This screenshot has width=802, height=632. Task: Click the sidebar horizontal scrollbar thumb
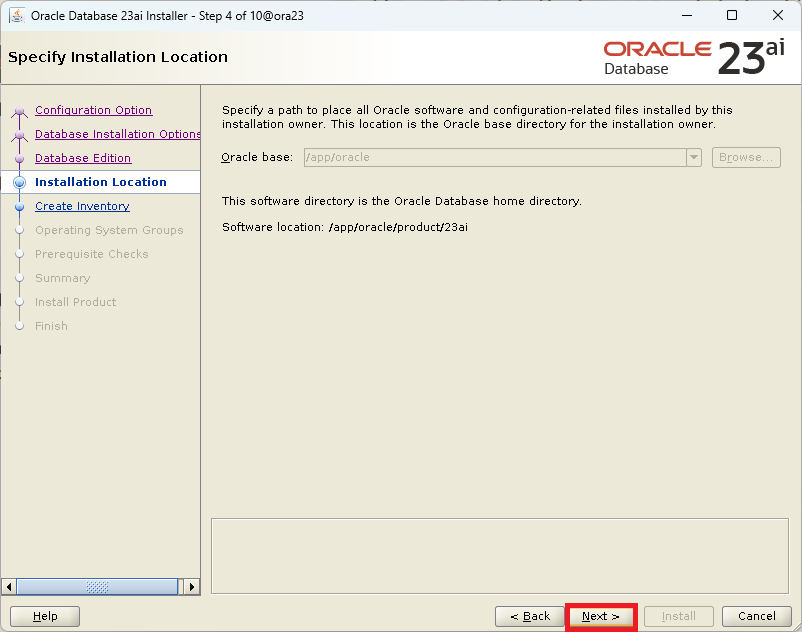(97, 586)
